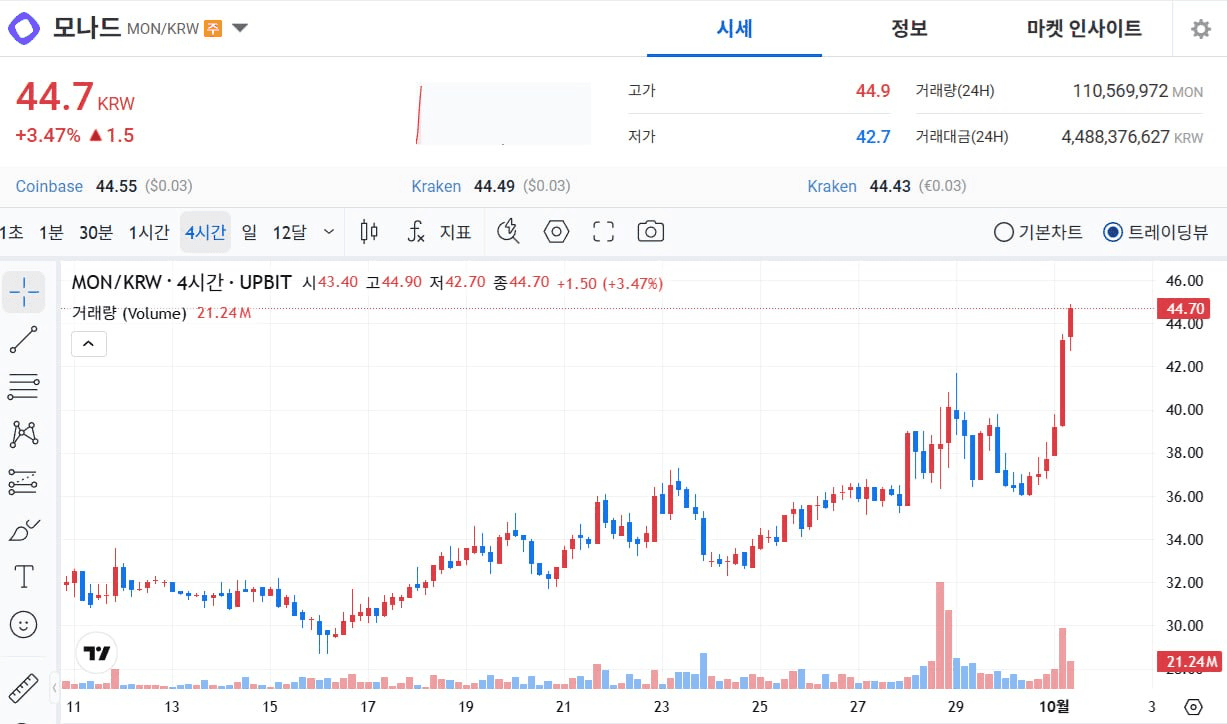Switch to the 시세 tab

point(734,28)
